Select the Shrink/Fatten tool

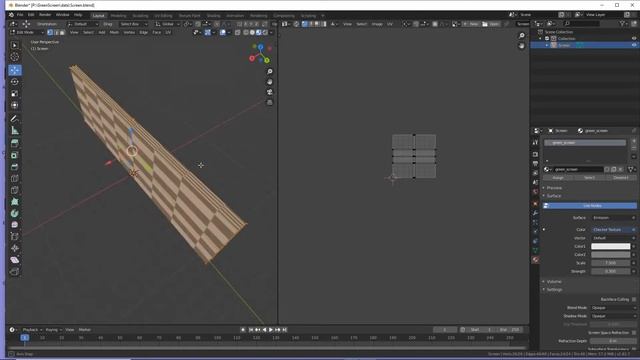tap(15, 248)
